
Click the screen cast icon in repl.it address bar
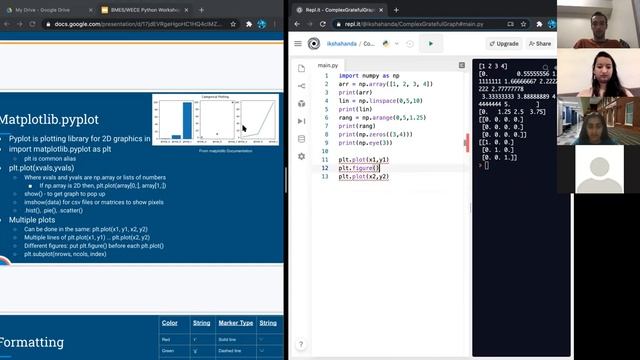510,24
